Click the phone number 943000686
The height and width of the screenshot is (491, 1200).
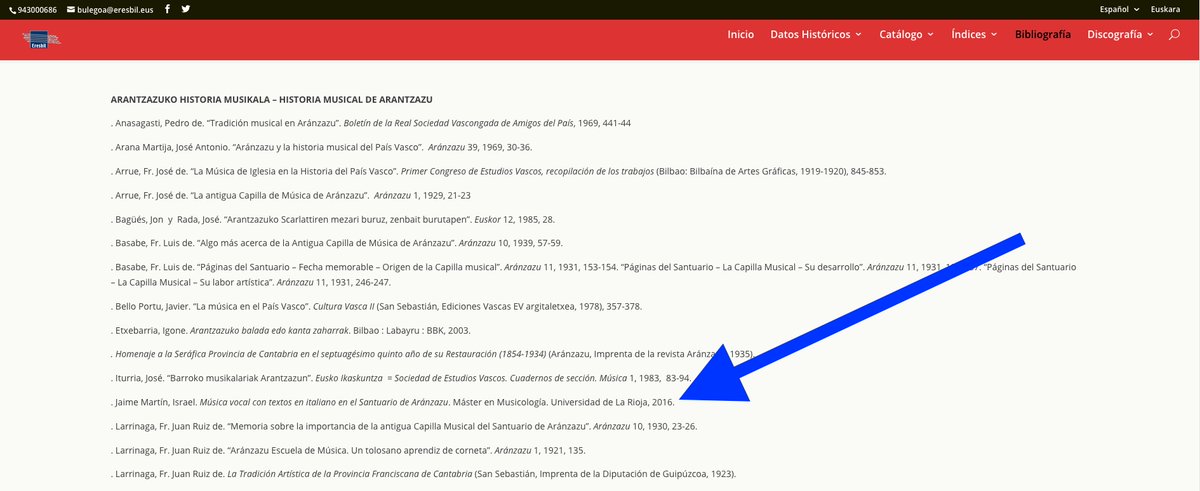point(38,9)
